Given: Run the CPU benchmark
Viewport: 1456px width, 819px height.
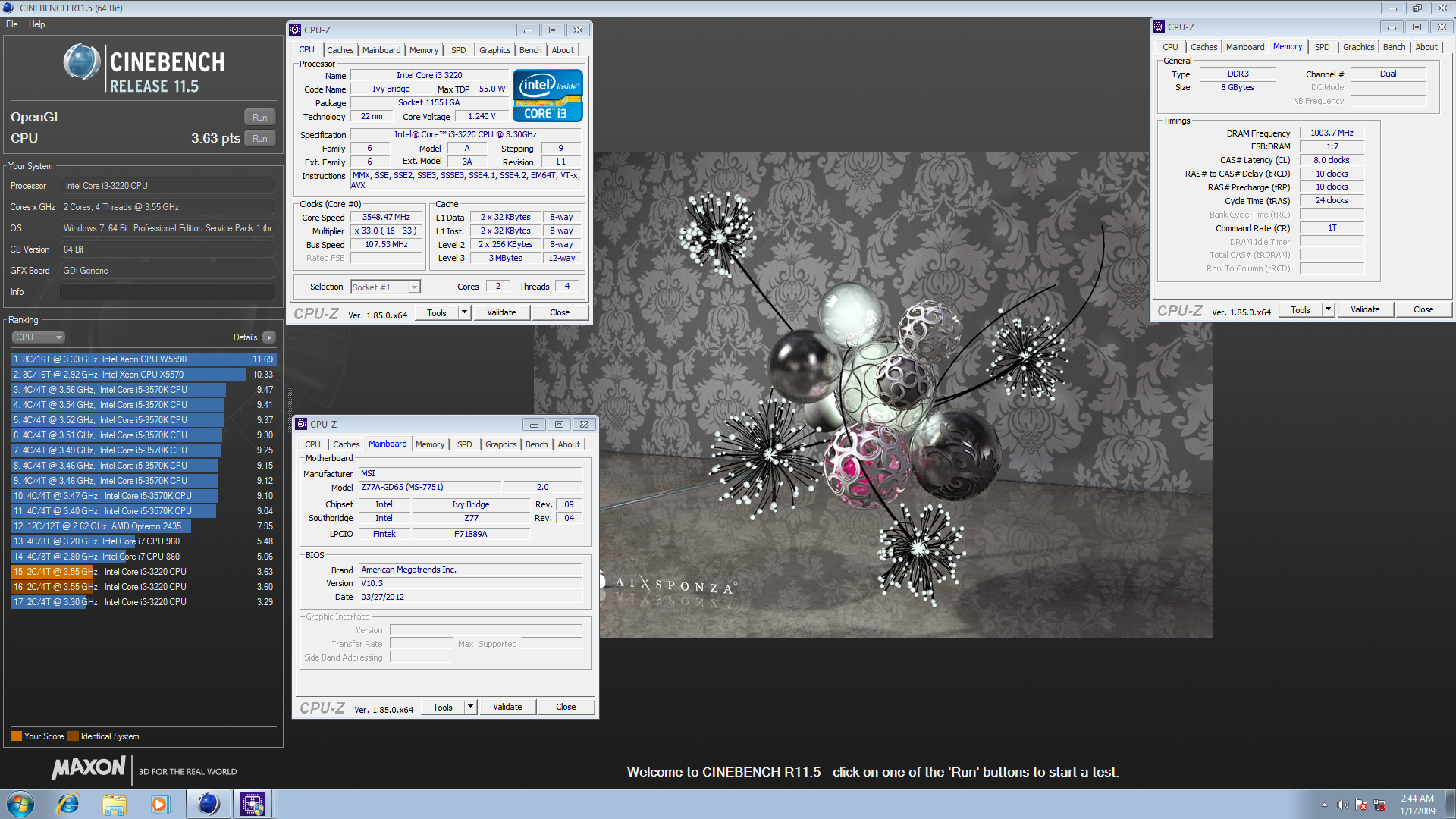Looking at the screenshot, I should point(260,139).
